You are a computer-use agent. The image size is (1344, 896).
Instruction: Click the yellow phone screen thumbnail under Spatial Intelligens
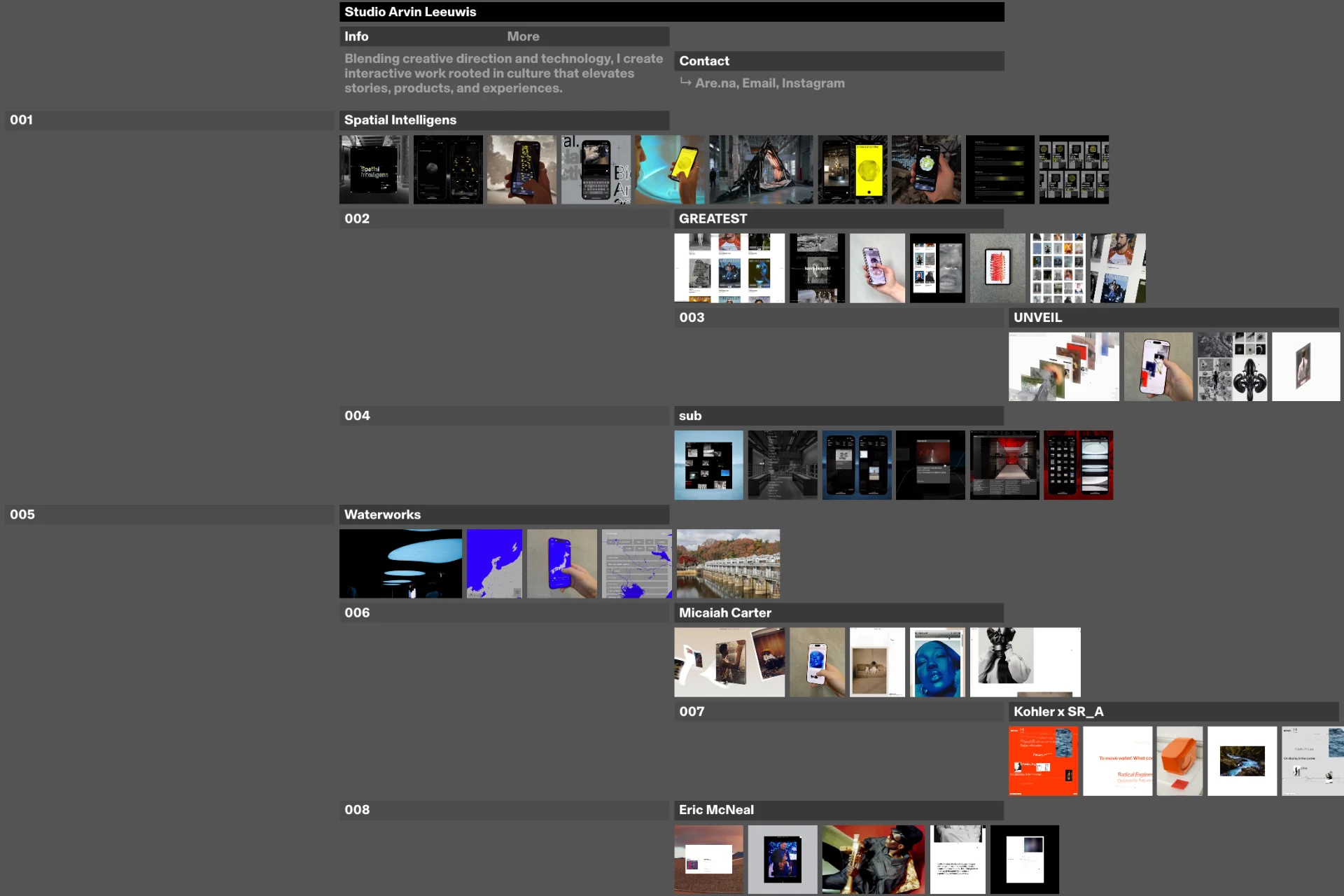coord(852,169)
